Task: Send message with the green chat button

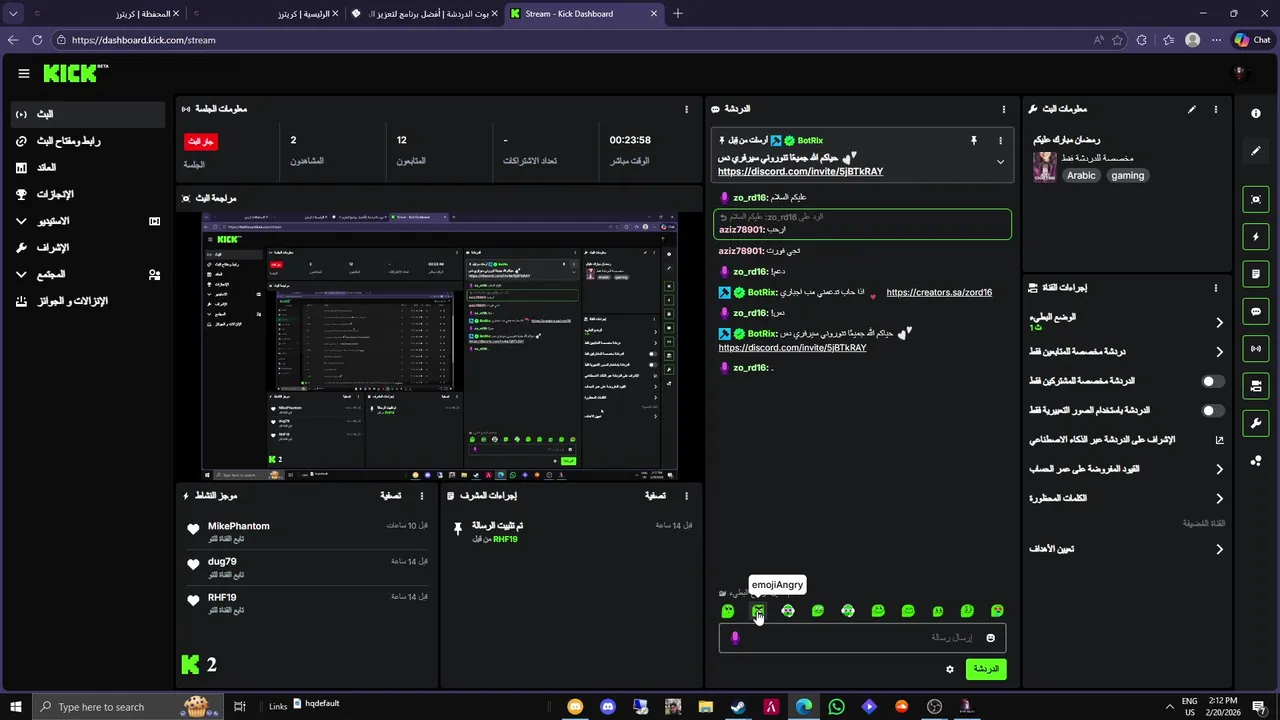Action: (x=986, y=669)
